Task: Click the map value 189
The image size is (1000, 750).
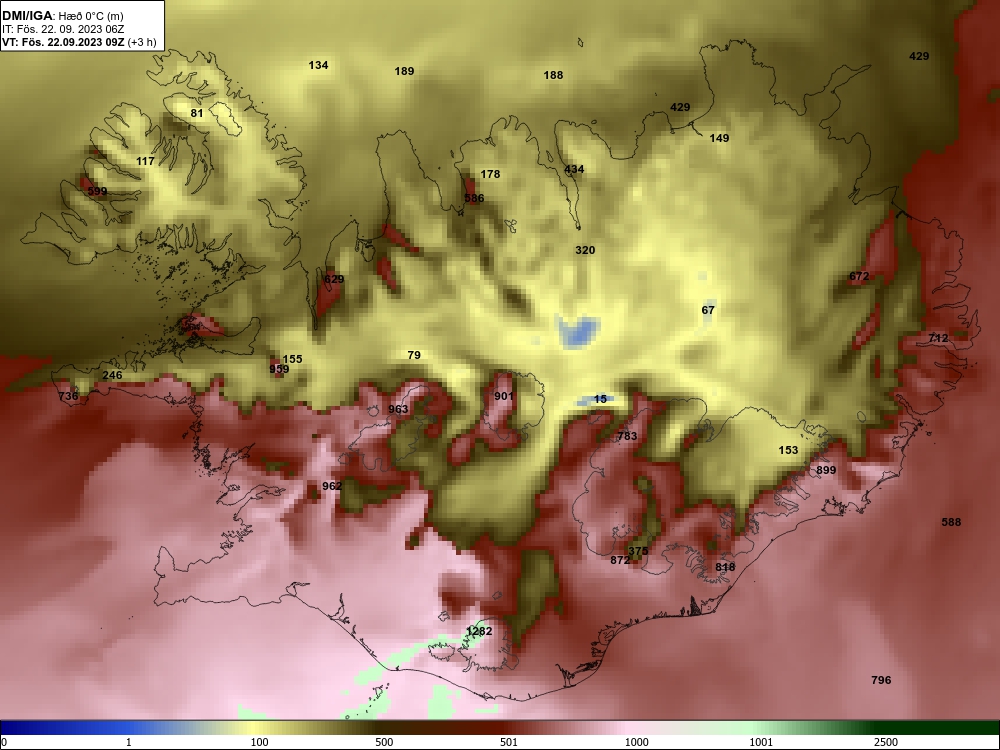Action: tap(404, 71)
